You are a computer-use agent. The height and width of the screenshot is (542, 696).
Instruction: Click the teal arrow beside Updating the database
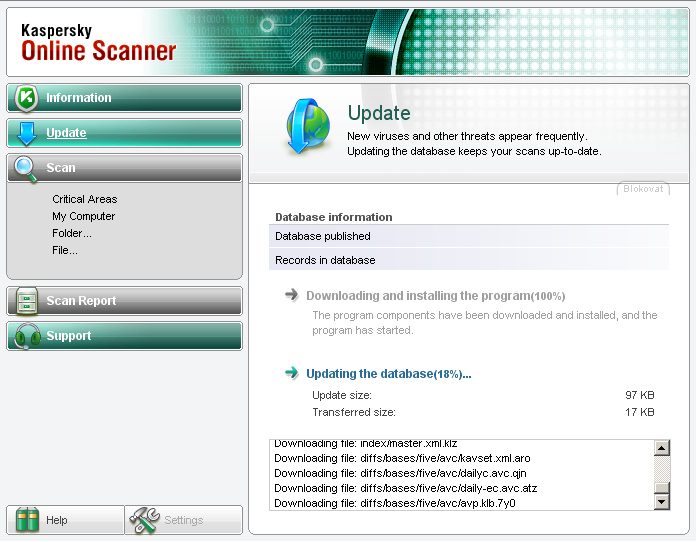click(292, 372)
